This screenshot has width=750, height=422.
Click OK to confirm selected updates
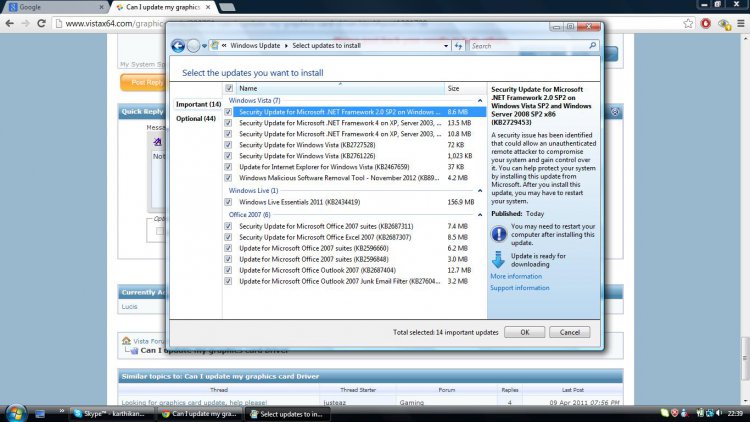[x=524, y=332]
